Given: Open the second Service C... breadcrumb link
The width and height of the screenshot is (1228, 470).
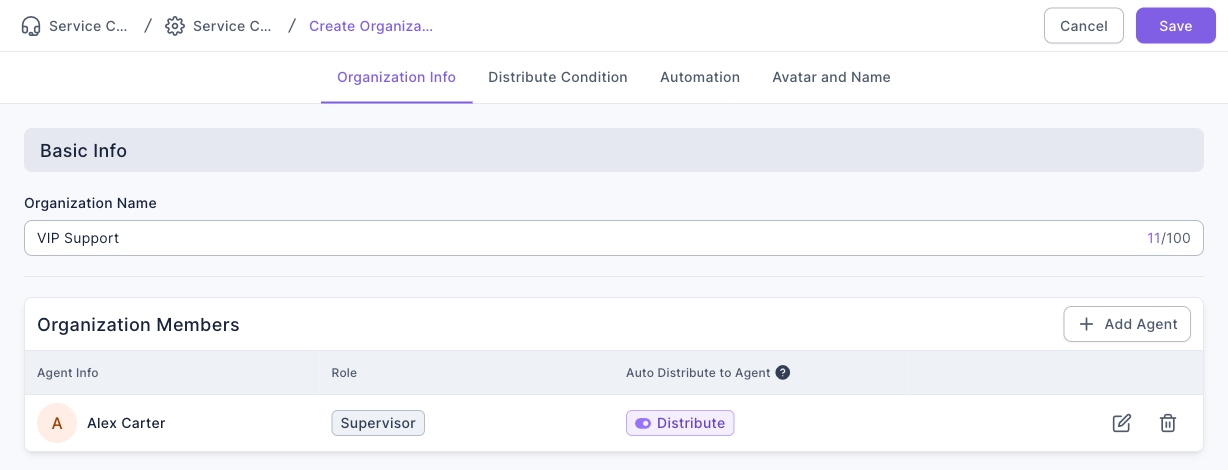Looking at the screenshot, I should (x=232, y=26).
